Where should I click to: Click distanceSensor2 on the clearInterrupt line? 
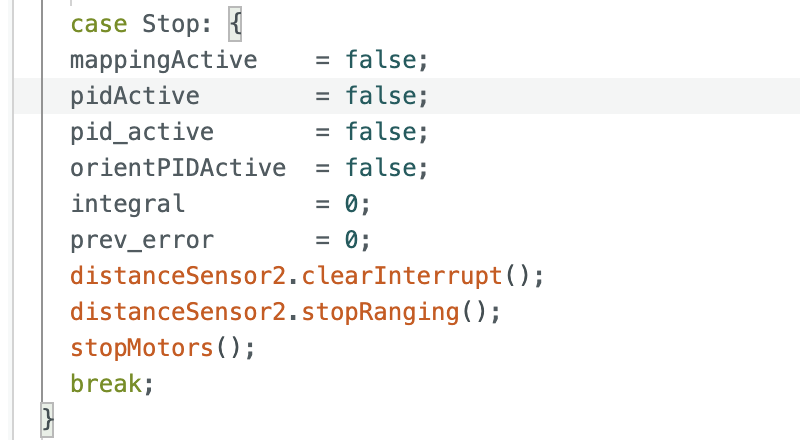point(178,276)
